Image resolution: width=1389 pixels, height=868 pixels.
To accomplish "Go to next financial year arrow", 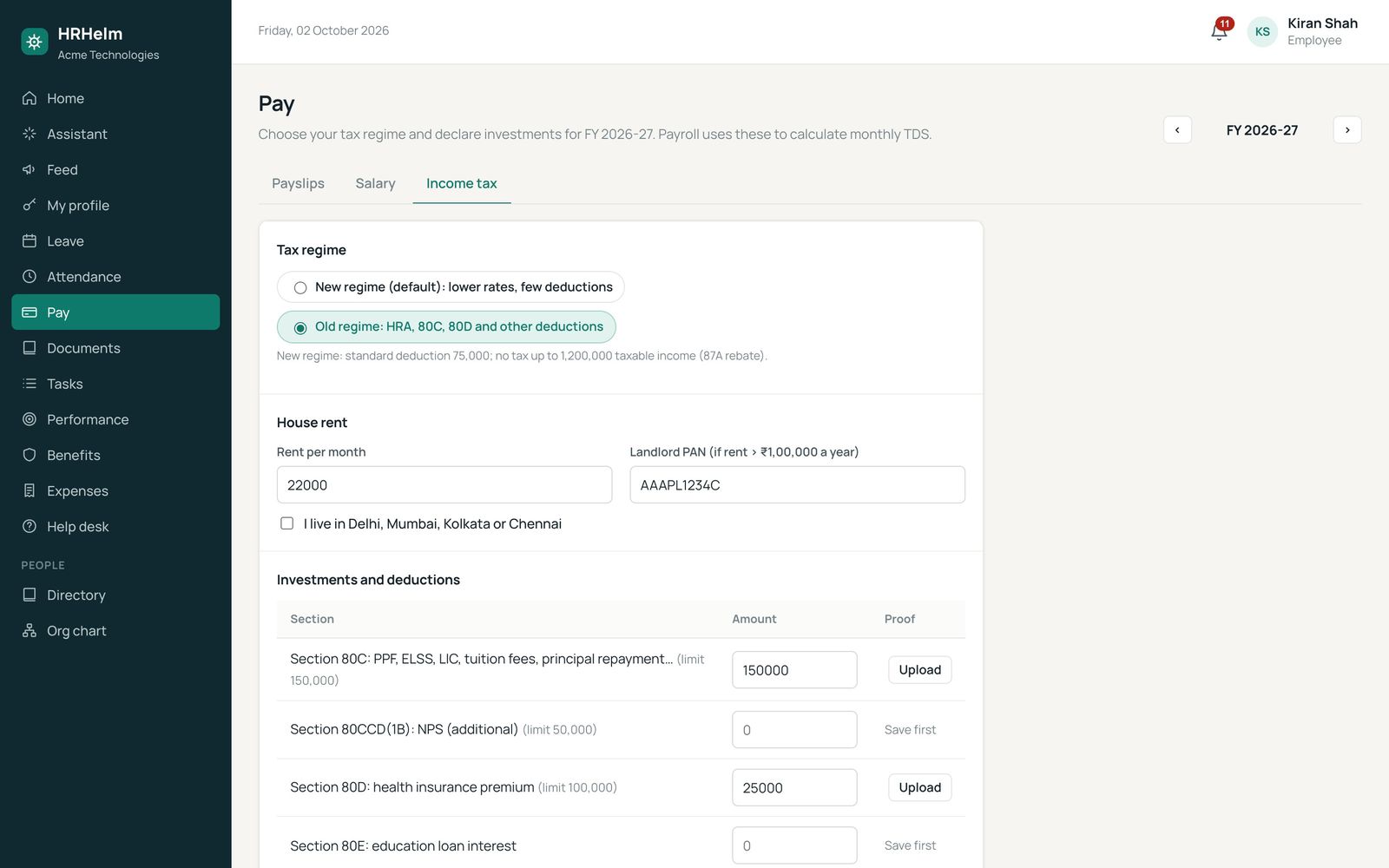I will [x=1347, y=130].
